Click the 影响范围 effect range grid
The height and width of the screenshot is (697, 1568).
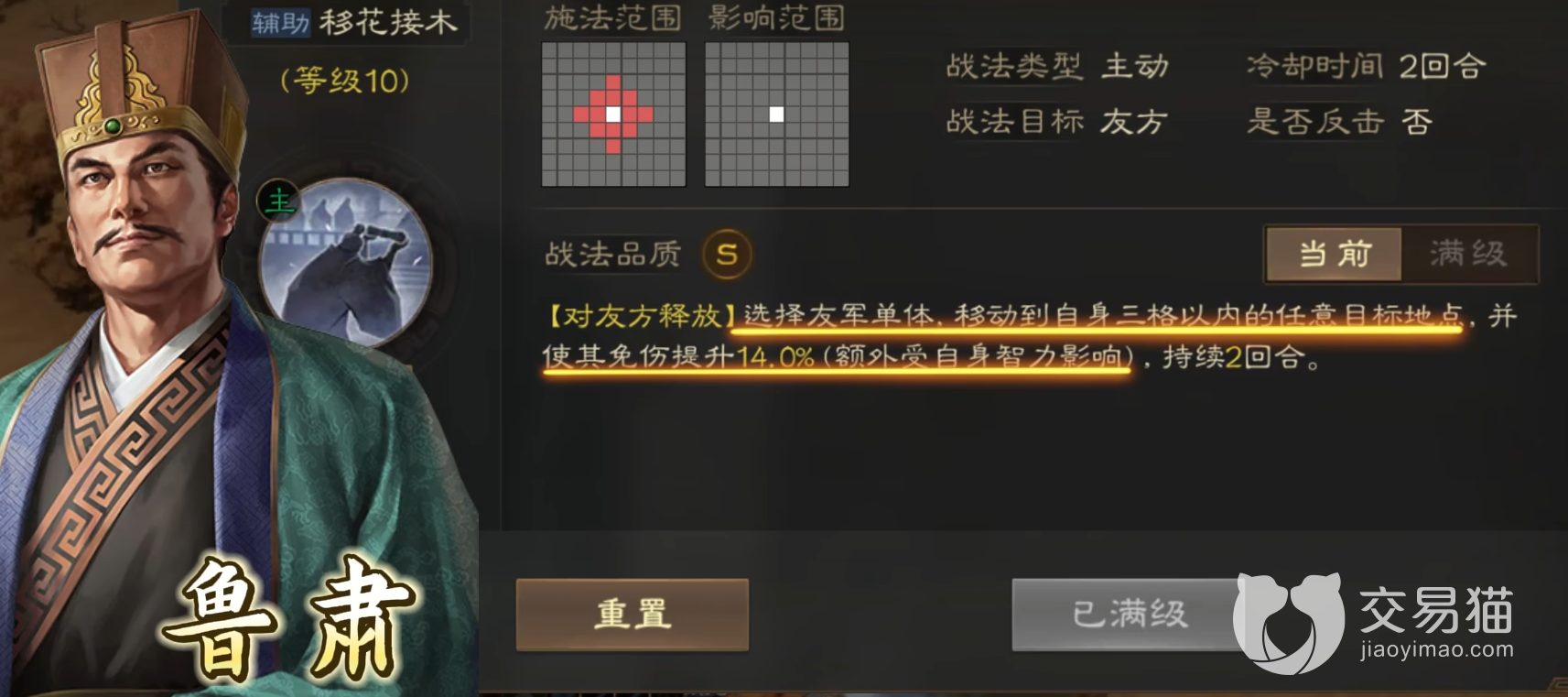776,114
